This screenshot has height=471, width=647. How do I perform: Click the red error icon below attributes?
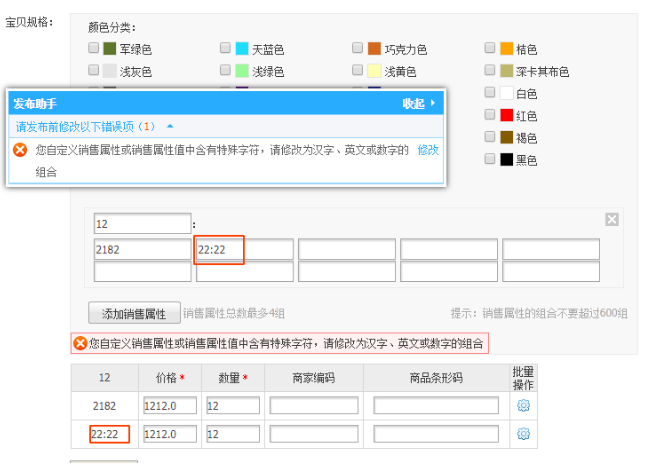80,343
